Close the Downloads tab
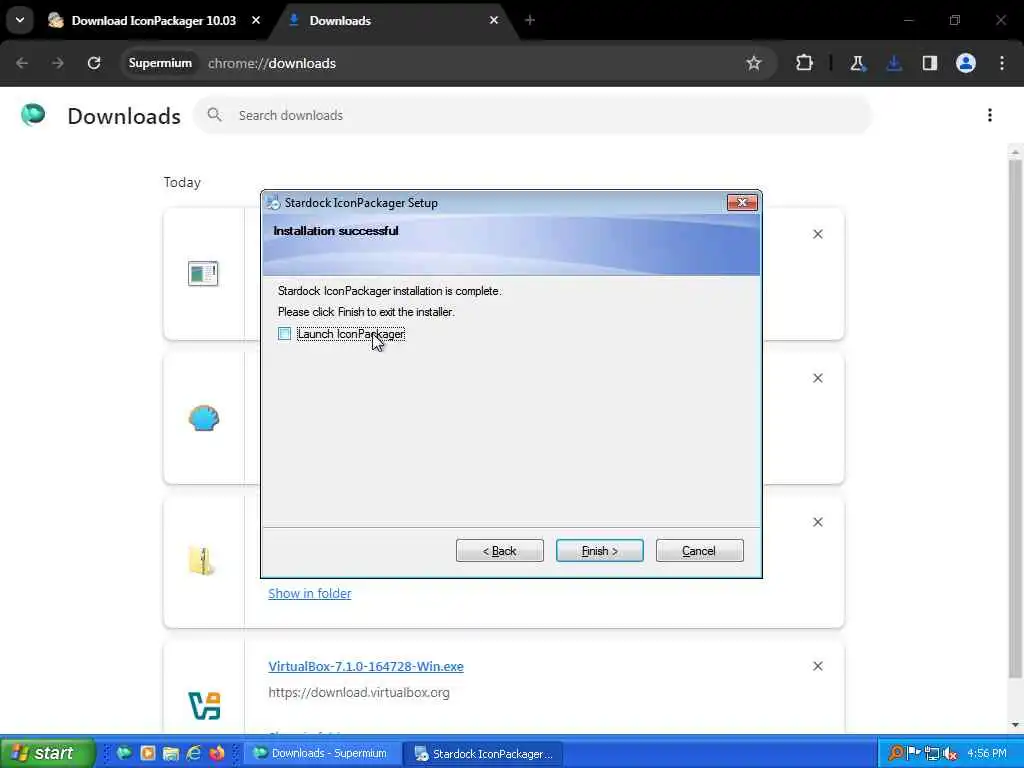 coord(494,20)
